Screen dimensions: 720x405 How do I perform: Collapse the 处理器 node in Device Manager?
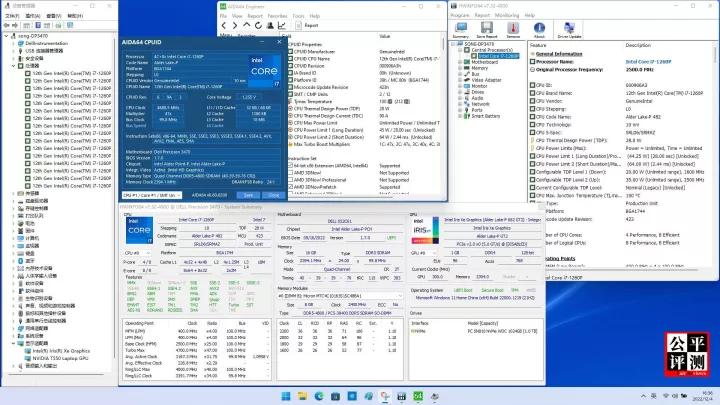pyautogui.click(x=13, y=66)
